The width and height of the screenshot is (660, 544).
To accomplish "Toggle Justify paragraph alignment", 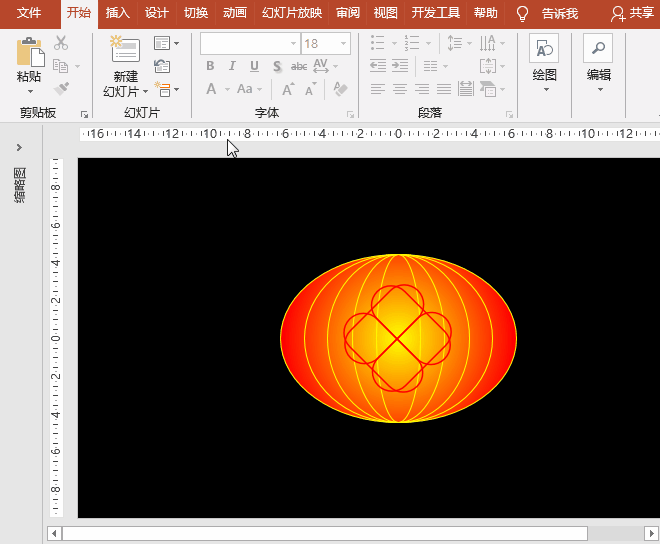I will pos(444,89).
